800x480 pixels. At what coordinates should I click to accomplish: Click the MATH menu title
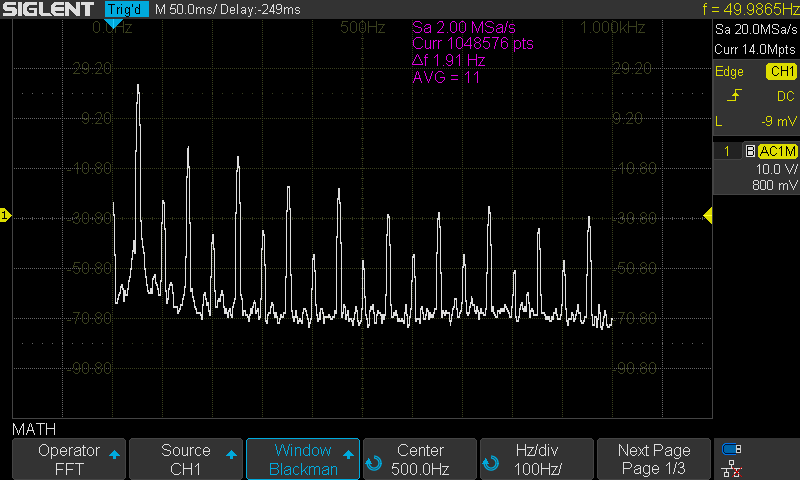[x=34, y=430]
